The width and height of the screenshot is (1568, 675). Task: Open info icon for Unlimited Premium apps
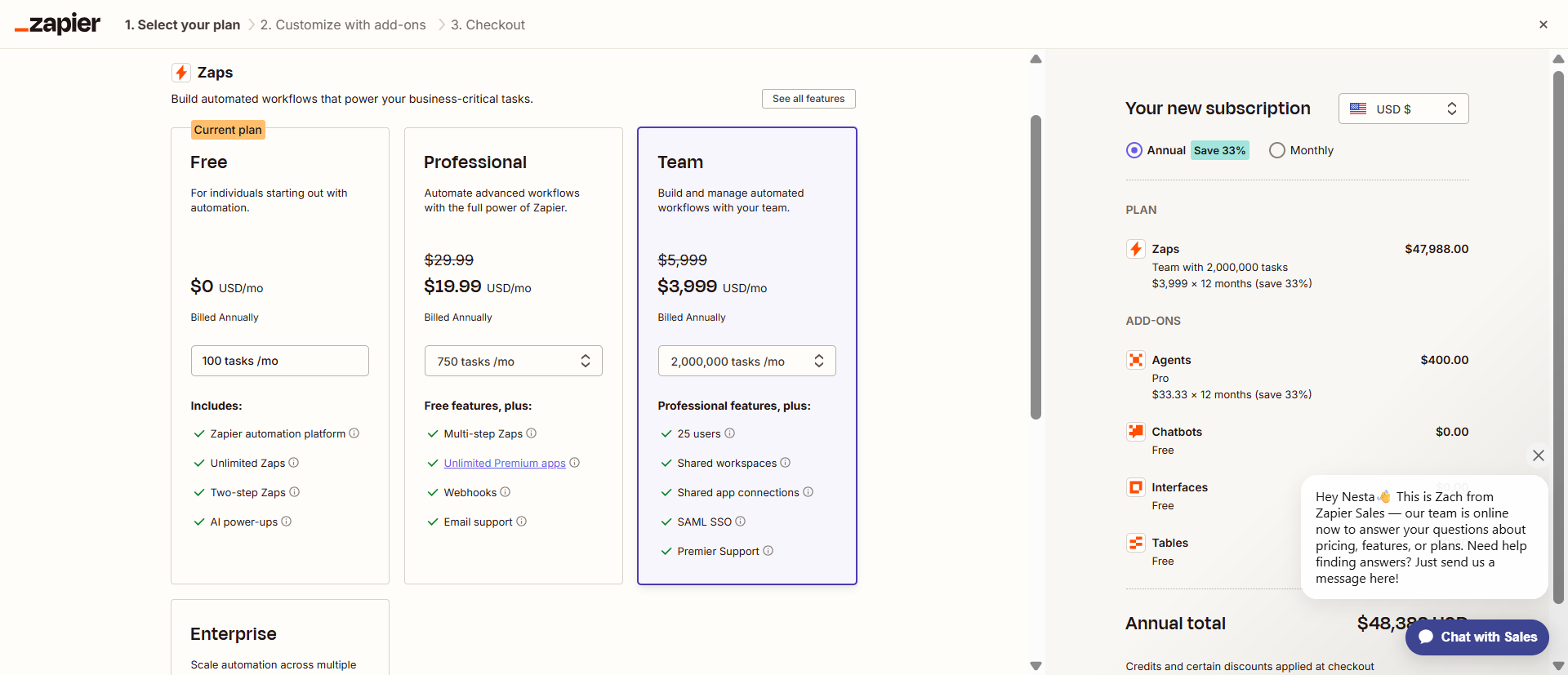(575, 463)
